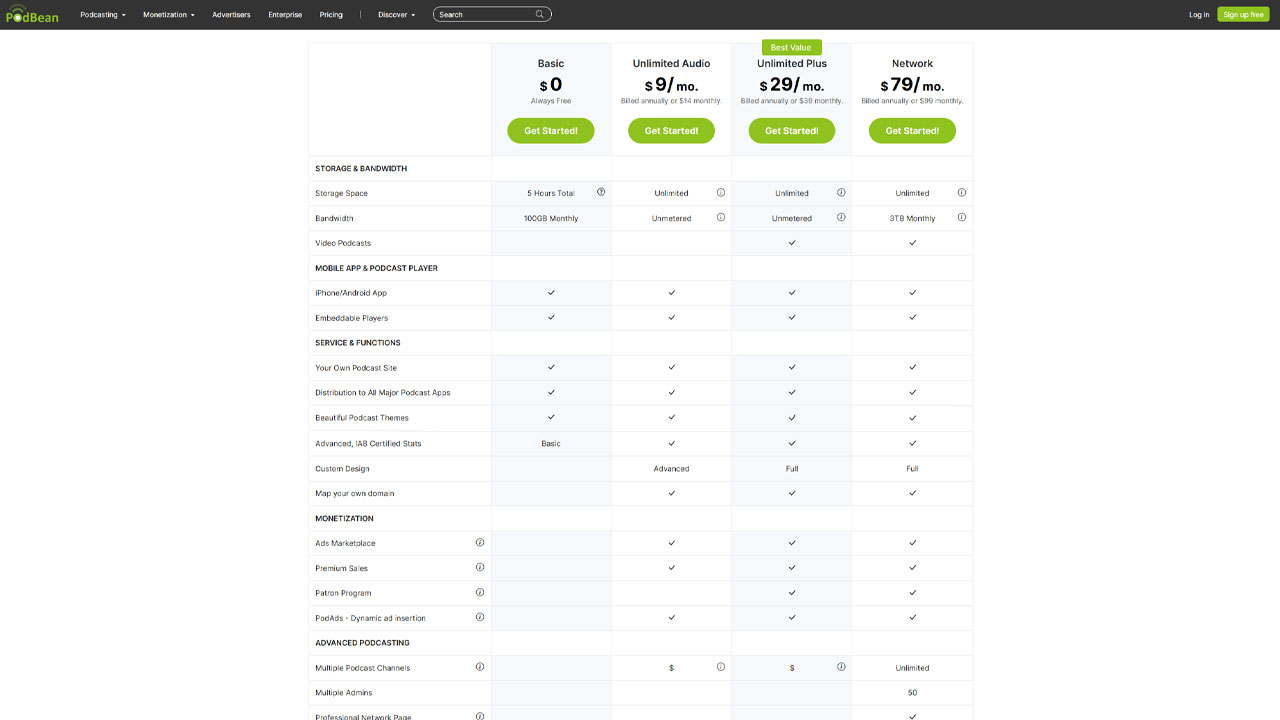
Task: Click info icon beside Ads Marketplace
Action: (x=480, y=542)
